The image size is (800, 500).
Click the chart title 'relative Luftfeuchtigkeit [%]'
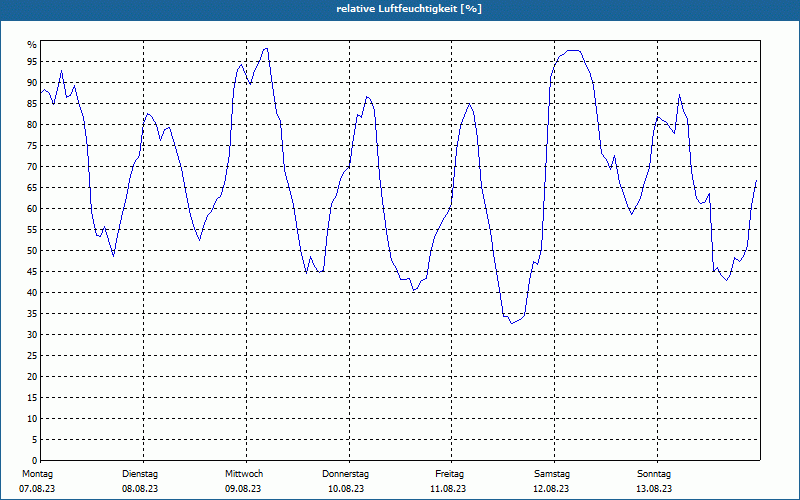409,9
